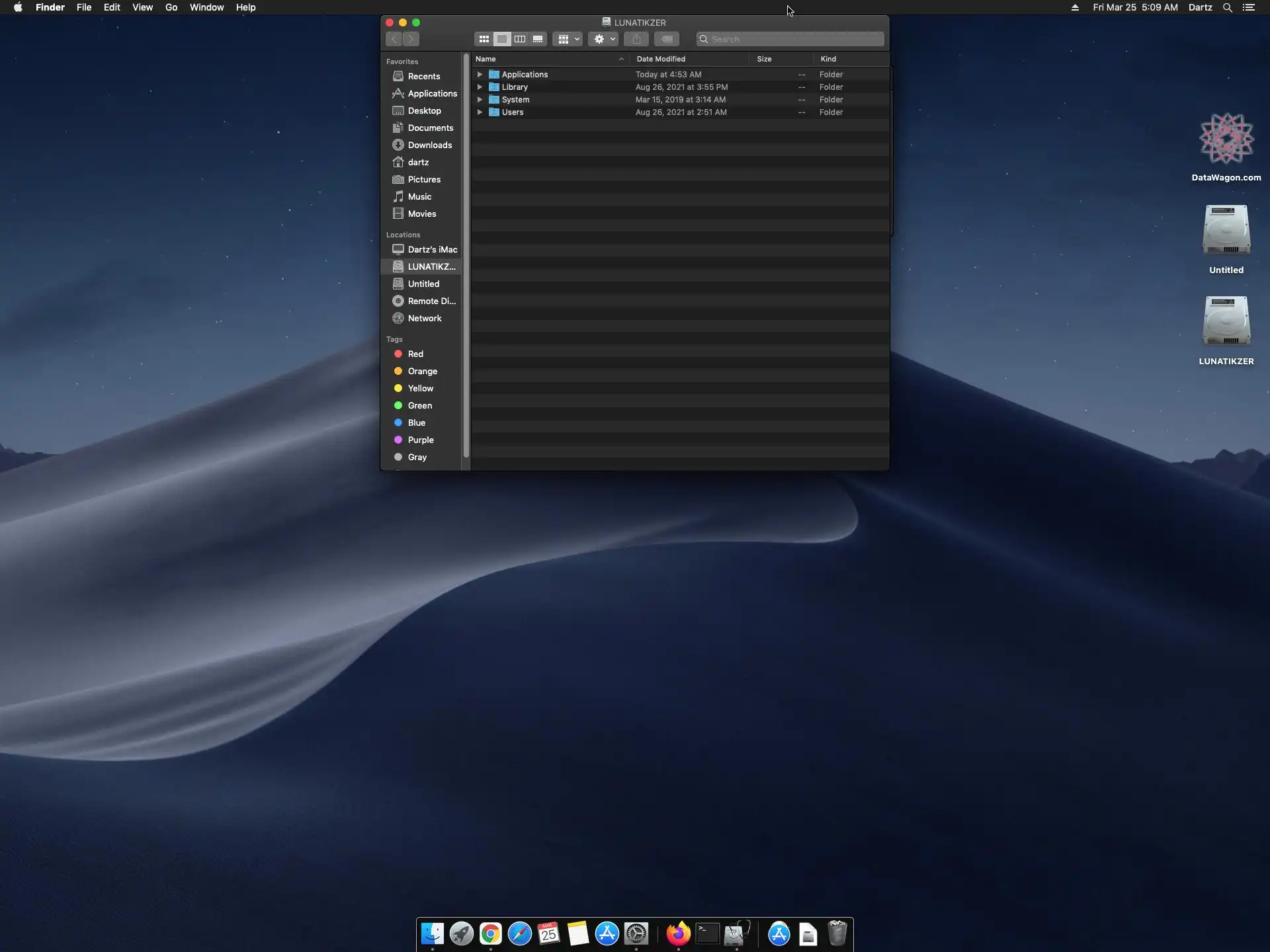Open the Go menu
The width and height of the screenshot is (1270, 952).
click(171, 7)
